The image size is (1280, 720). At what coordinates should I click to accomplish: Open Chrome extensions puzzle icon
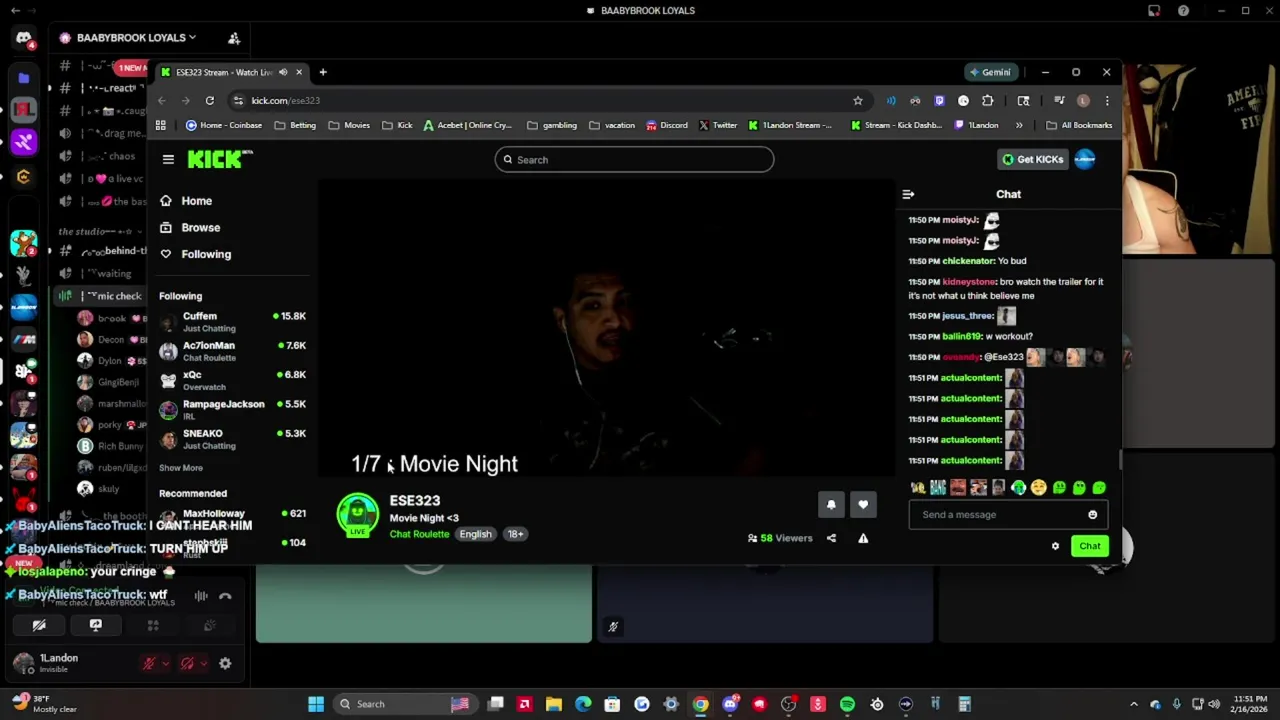tap(987, 100)
